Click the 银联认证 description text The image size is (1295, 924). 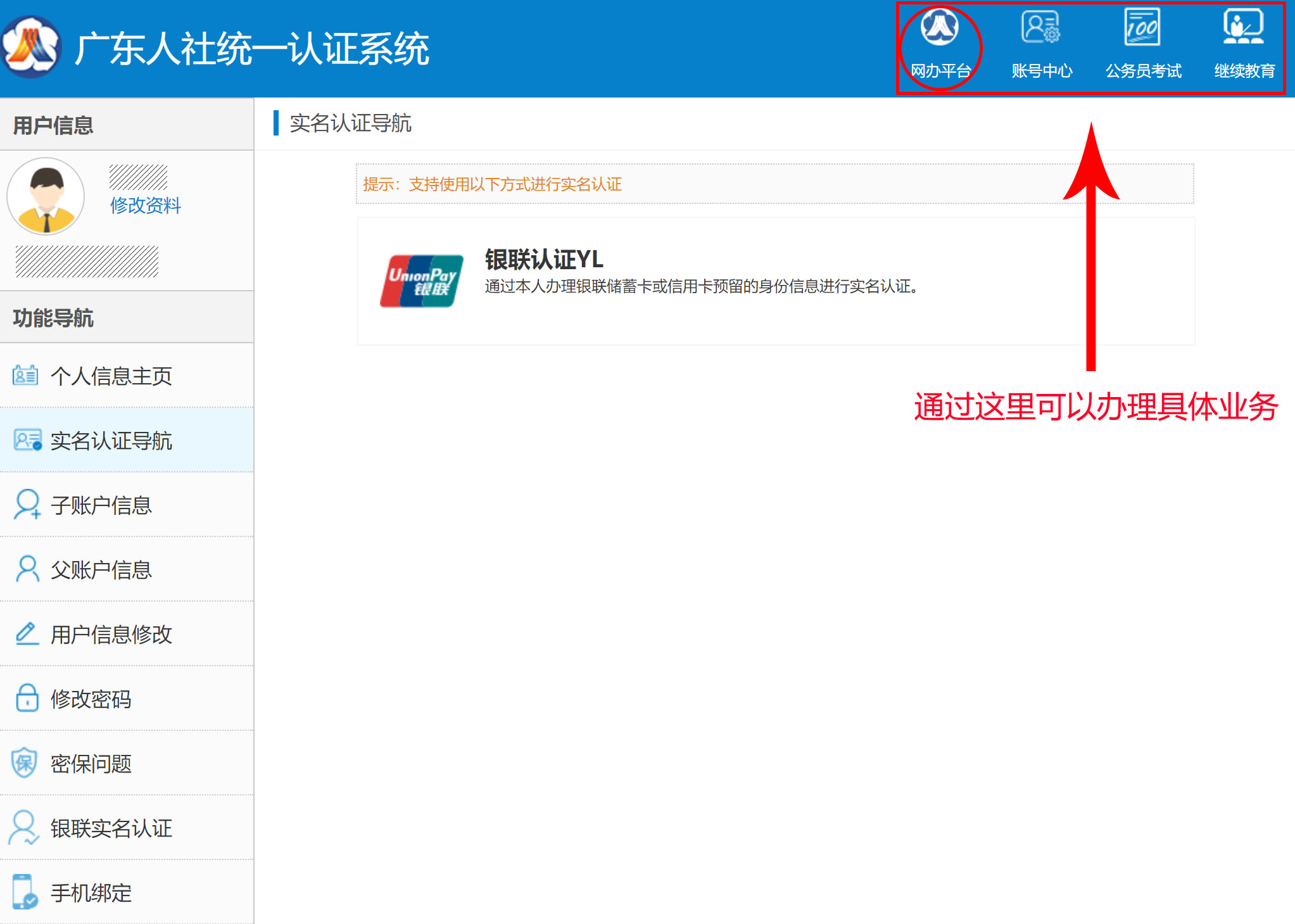pyautogui.click(x=701, y=287)
